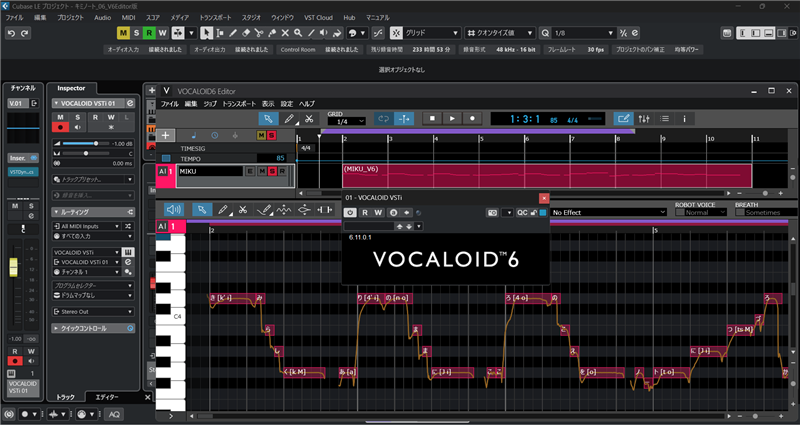Toggle solo S on the MIKU track
Image resolution: width=800 pixels, height=425 pixels.
coord(272,171)
